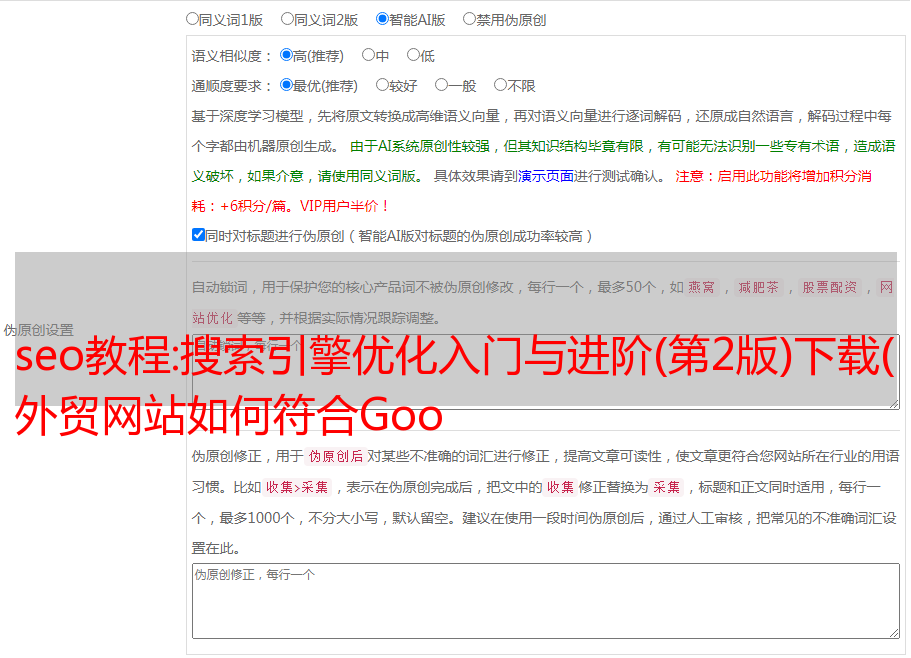911x658 pixels.
Task: Click the 伪原创设置 section label
Action: pos(38,330)
